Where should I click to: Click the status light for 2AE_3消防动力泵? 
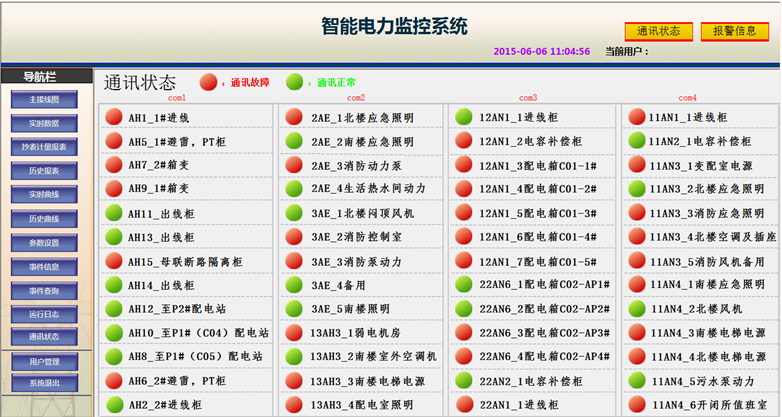(294, 165)
